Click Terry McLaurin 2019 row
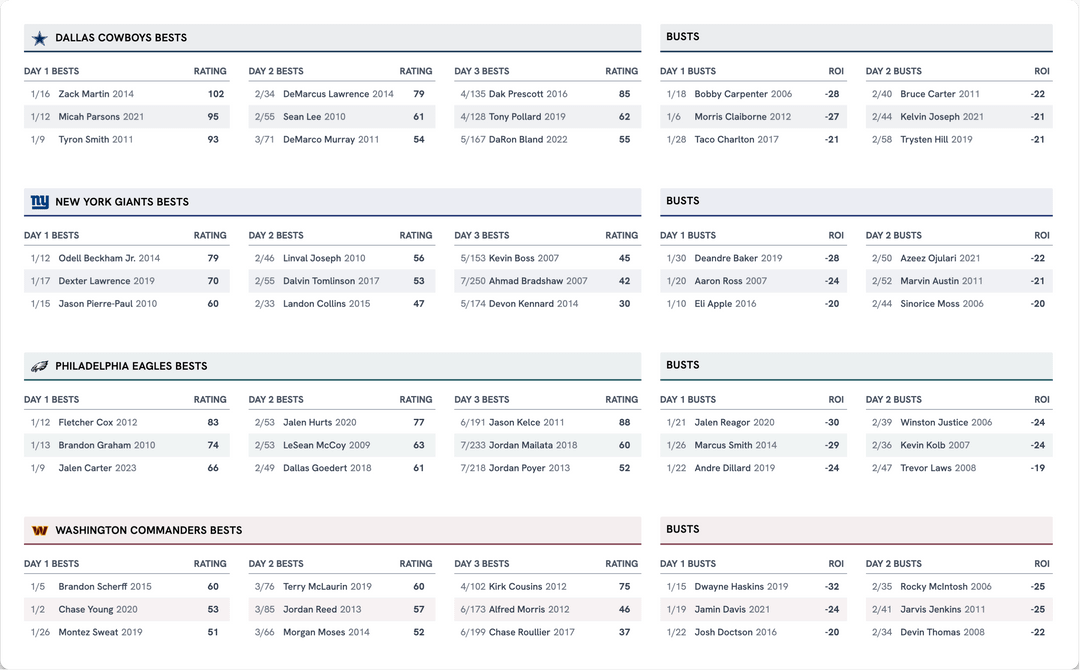Screen dimensions: 1080x670 click(327, 587)
